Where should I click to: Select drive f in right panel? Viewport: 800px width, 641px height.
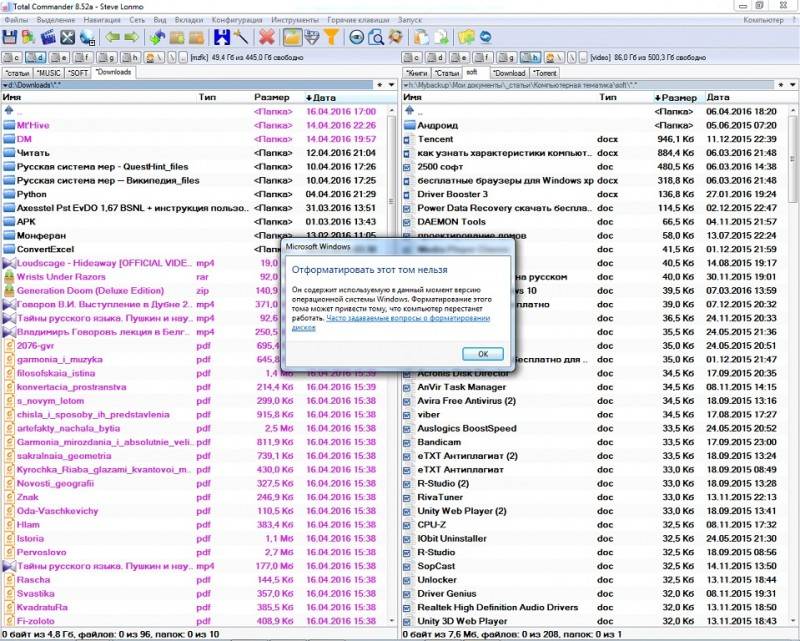[x=482, y=58]
